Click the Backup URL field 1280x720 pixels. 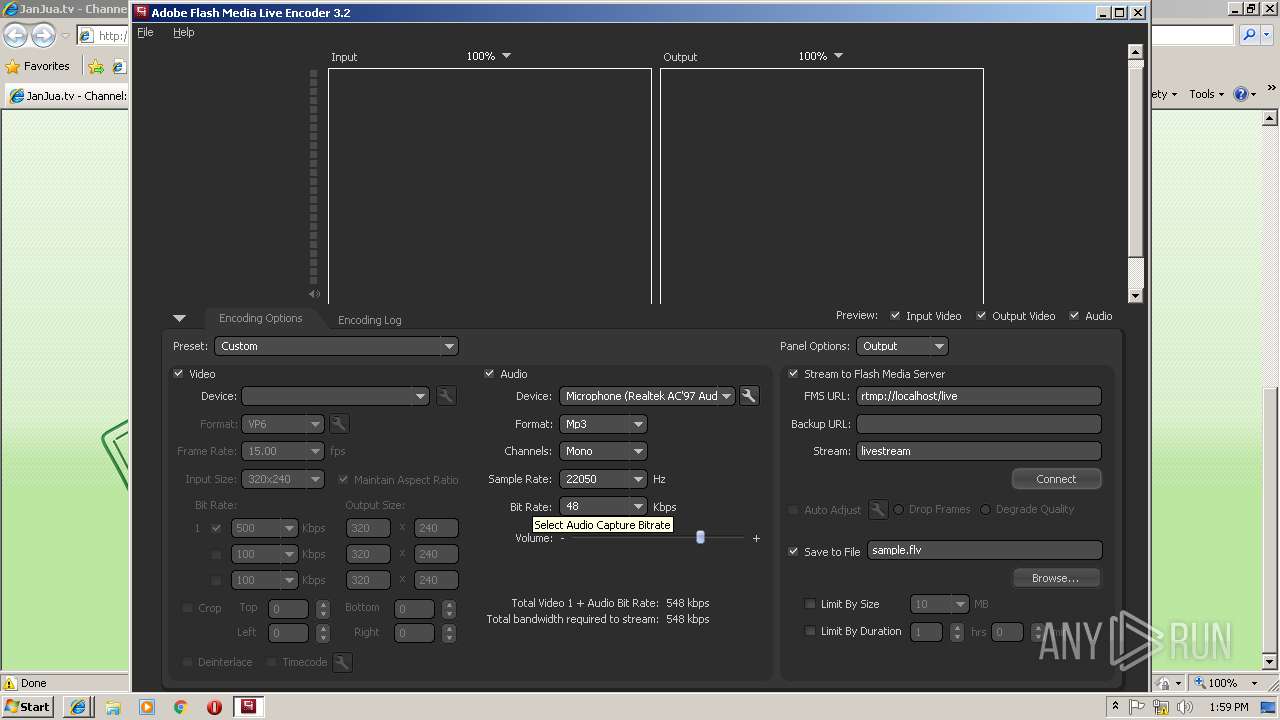[x=979, y=424]
